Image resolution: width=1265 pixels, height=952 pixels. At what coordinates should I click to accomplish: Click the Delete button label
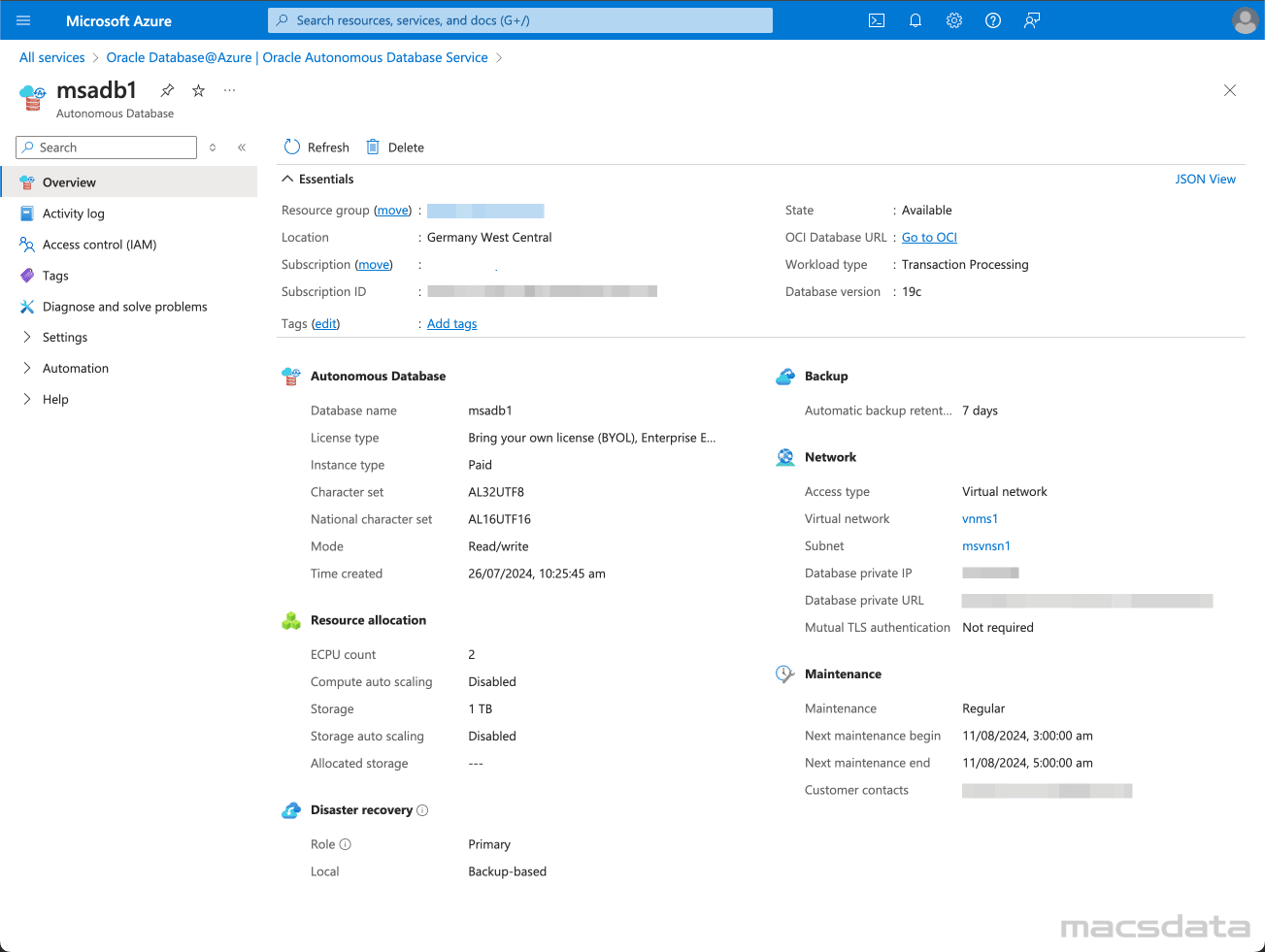(x=406, y=148)
